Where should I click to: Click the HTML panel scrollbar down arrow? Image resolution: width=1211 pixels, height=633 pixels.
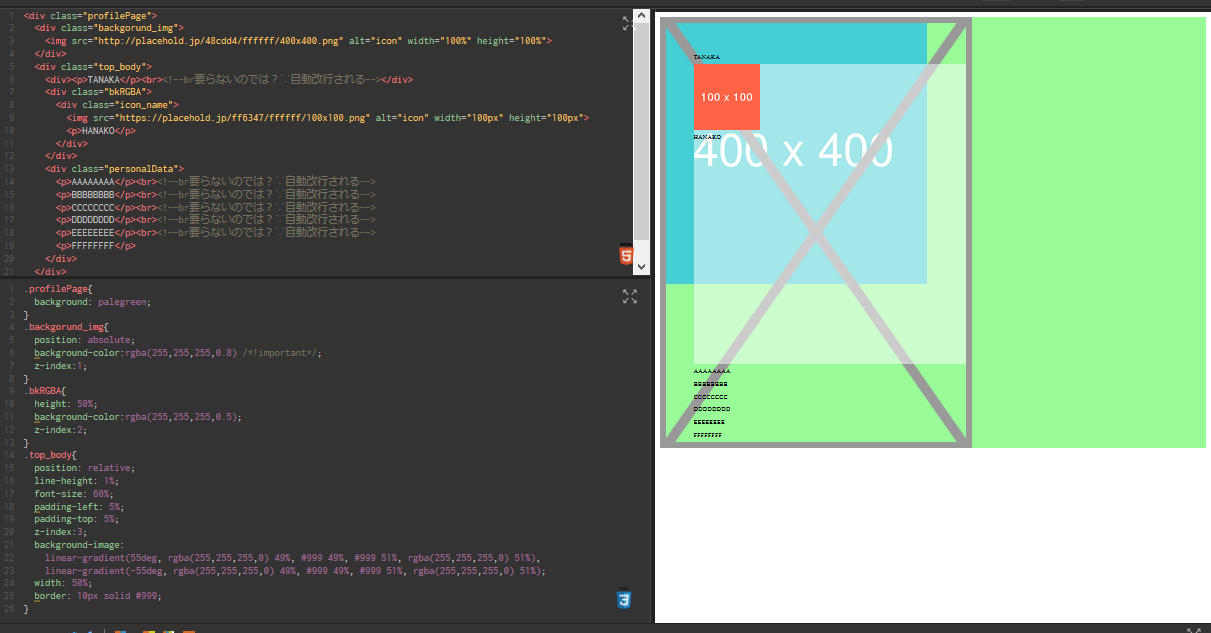[643, 267]
